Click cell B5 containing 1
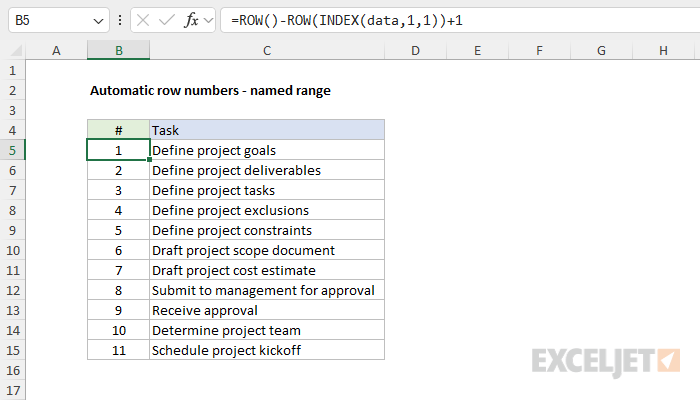The image size is (700, 400). pos(118,150)
